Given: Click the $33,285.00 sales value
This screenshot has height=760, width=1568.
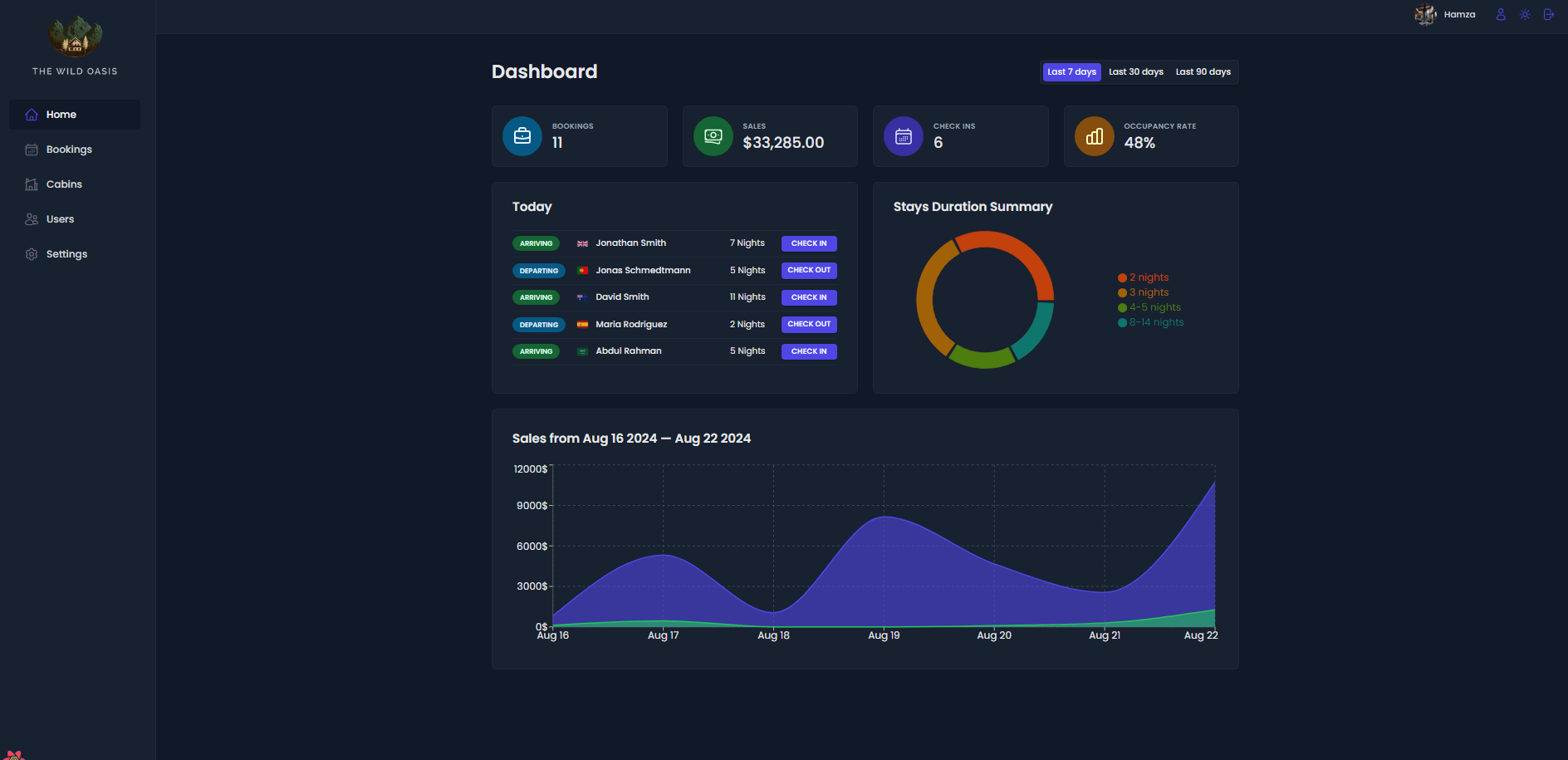Looking at the screenshot, I should [783, 143].
